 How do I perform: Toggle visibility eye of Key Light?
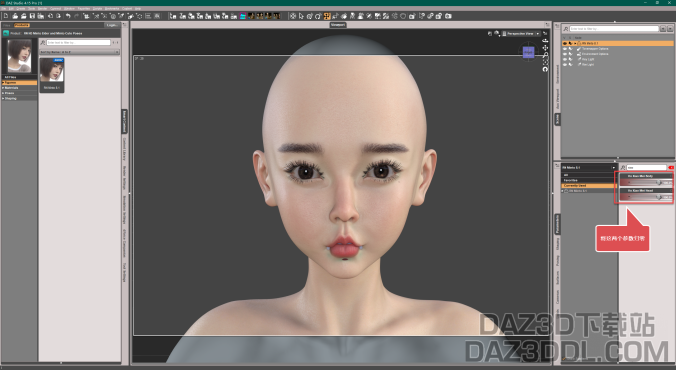click(x=565, y=59)
